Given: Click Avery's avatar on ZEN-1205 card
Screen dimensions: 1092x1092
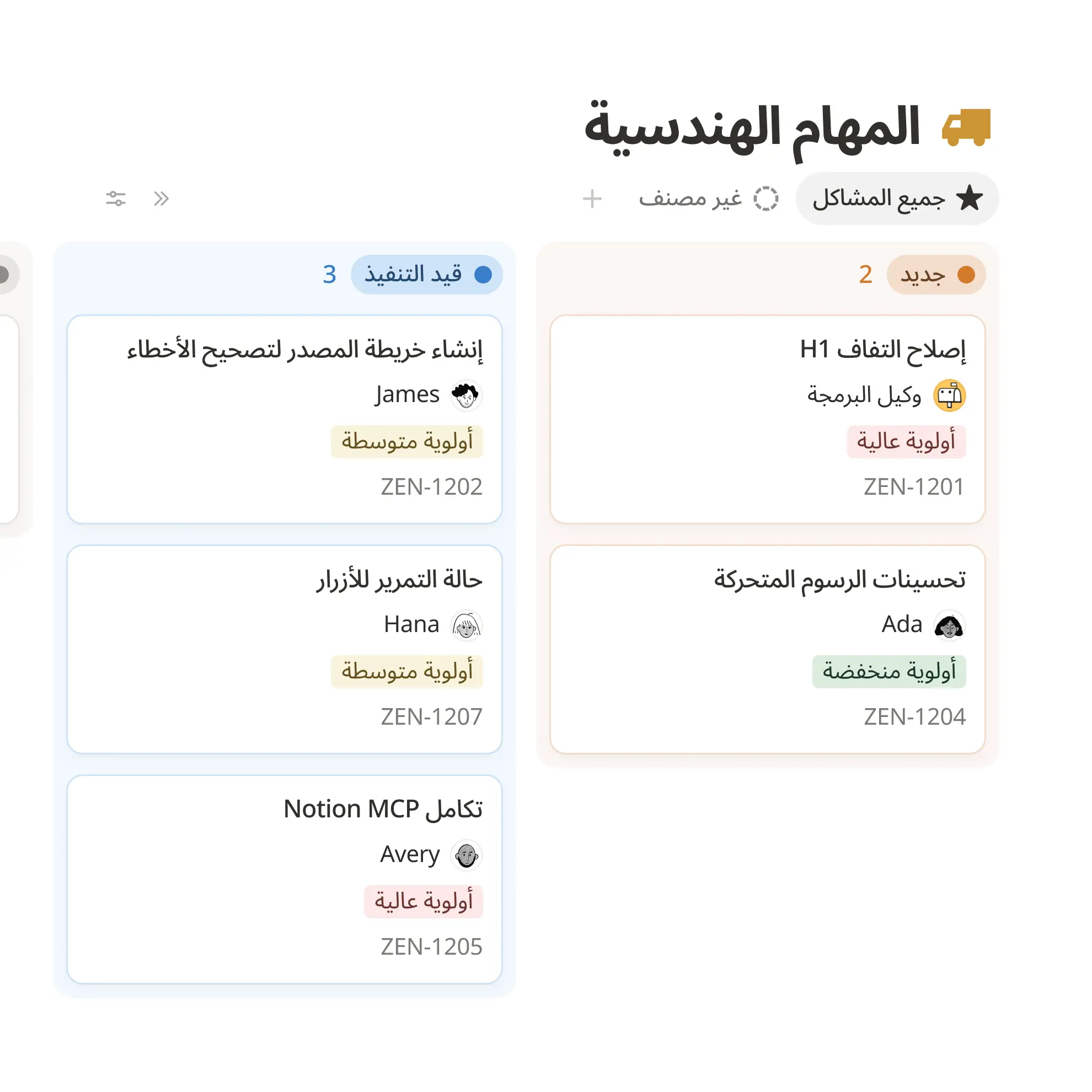Looking at the screenshot, I should click(465, 855).
